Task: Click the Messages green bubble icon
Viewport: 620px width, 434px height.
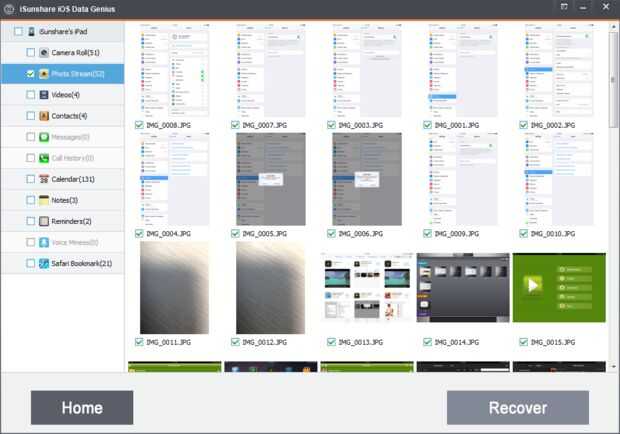Action: point(44,137)
